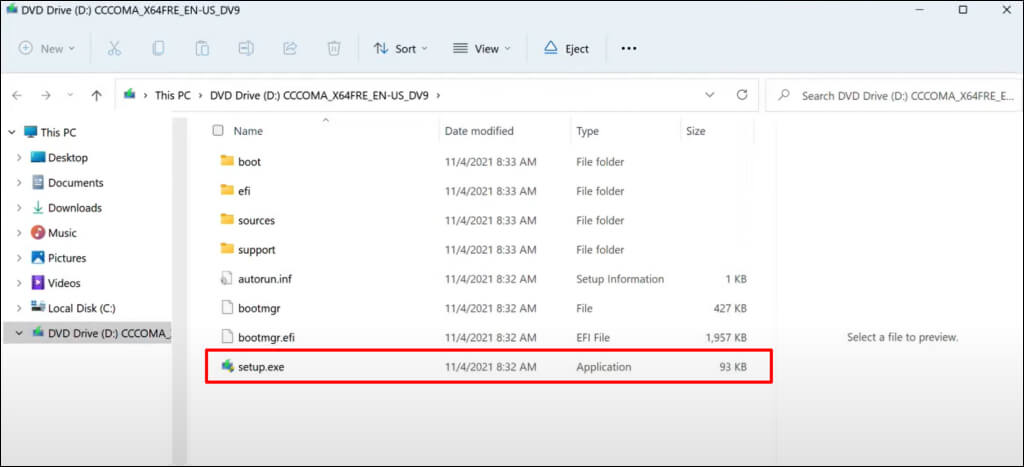
Task: Select the setup.exe application file
Action: [x=263, y=367]
